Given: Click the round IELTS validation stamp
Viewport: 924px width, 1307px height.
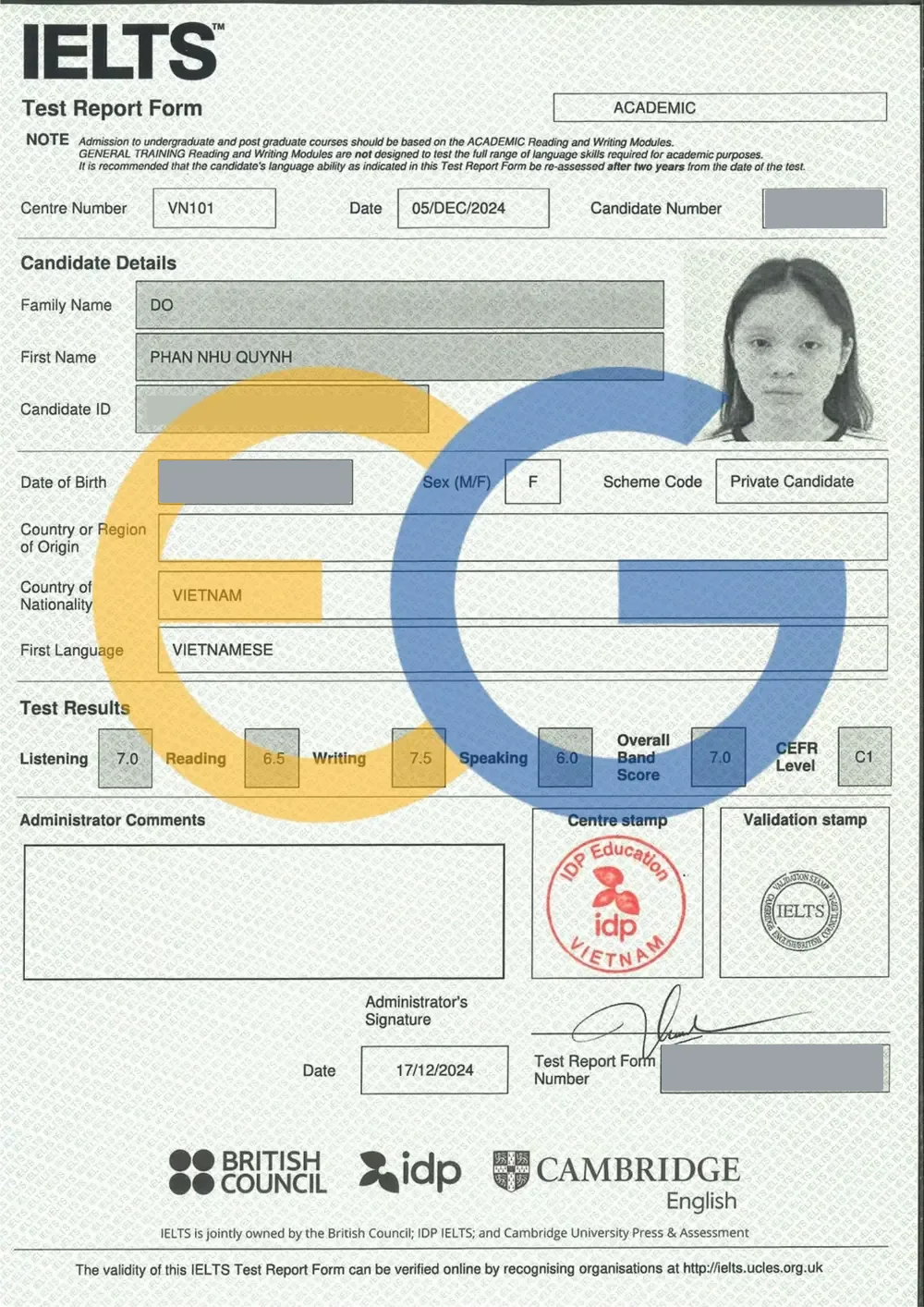Looking at the screenshot, I should coord(800,910).
